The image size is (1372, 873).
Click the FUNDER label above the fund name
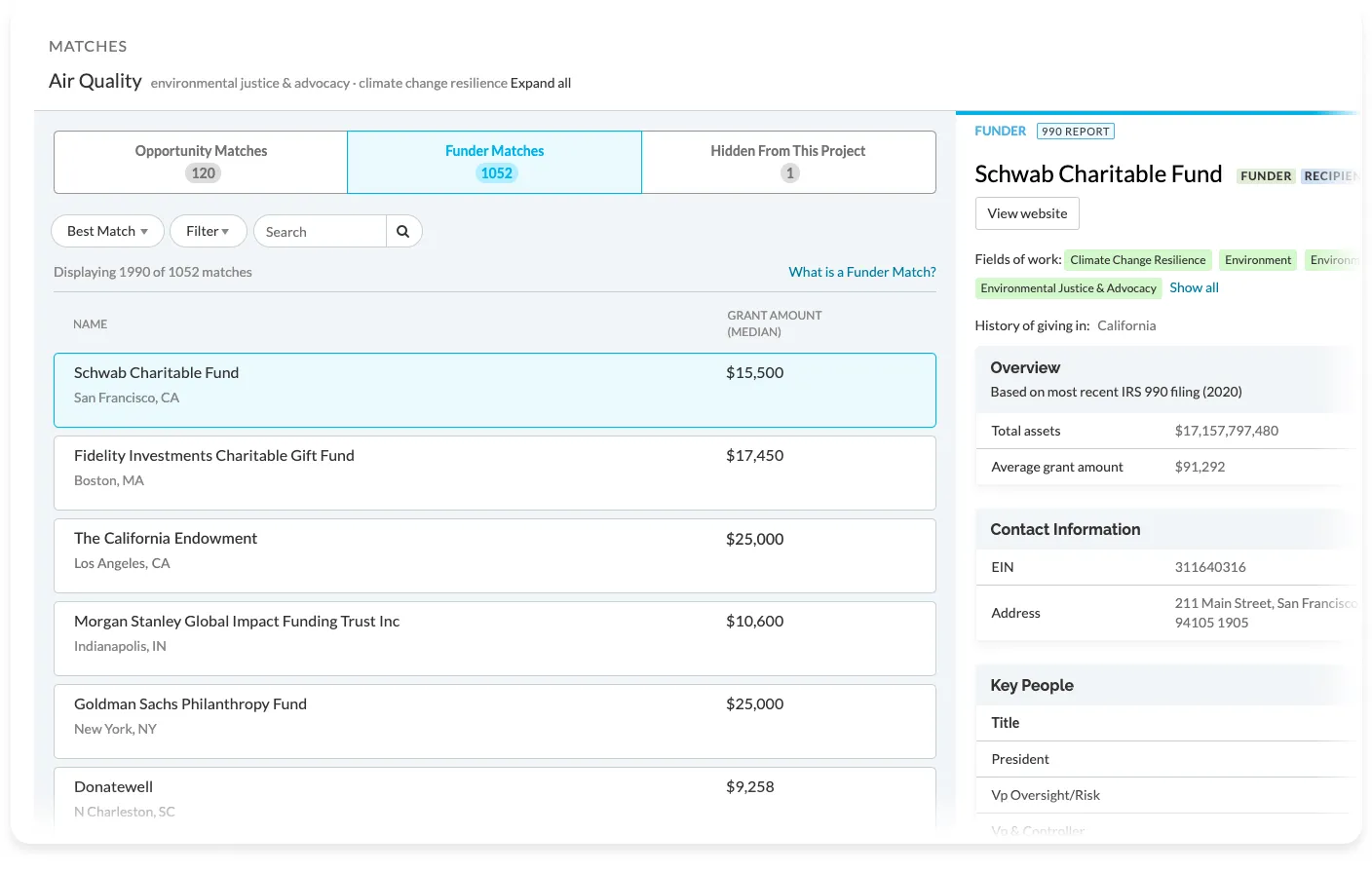[x=1001, y=131]
